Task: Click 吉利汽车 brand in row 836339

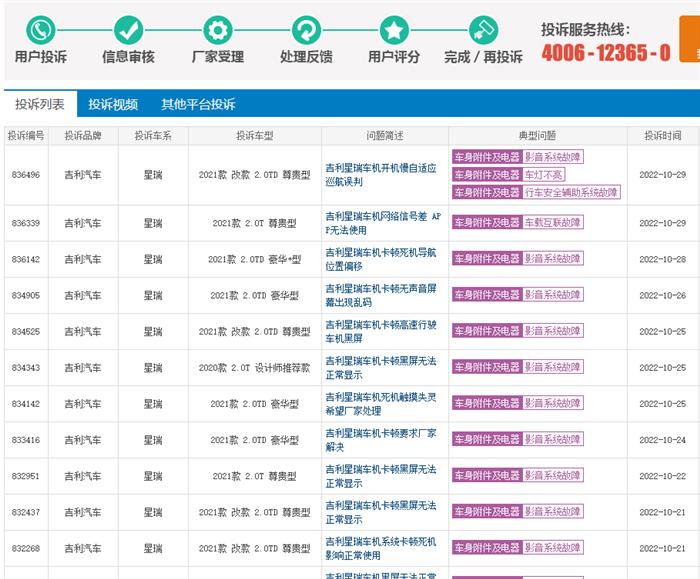Action: pos(83,223)
